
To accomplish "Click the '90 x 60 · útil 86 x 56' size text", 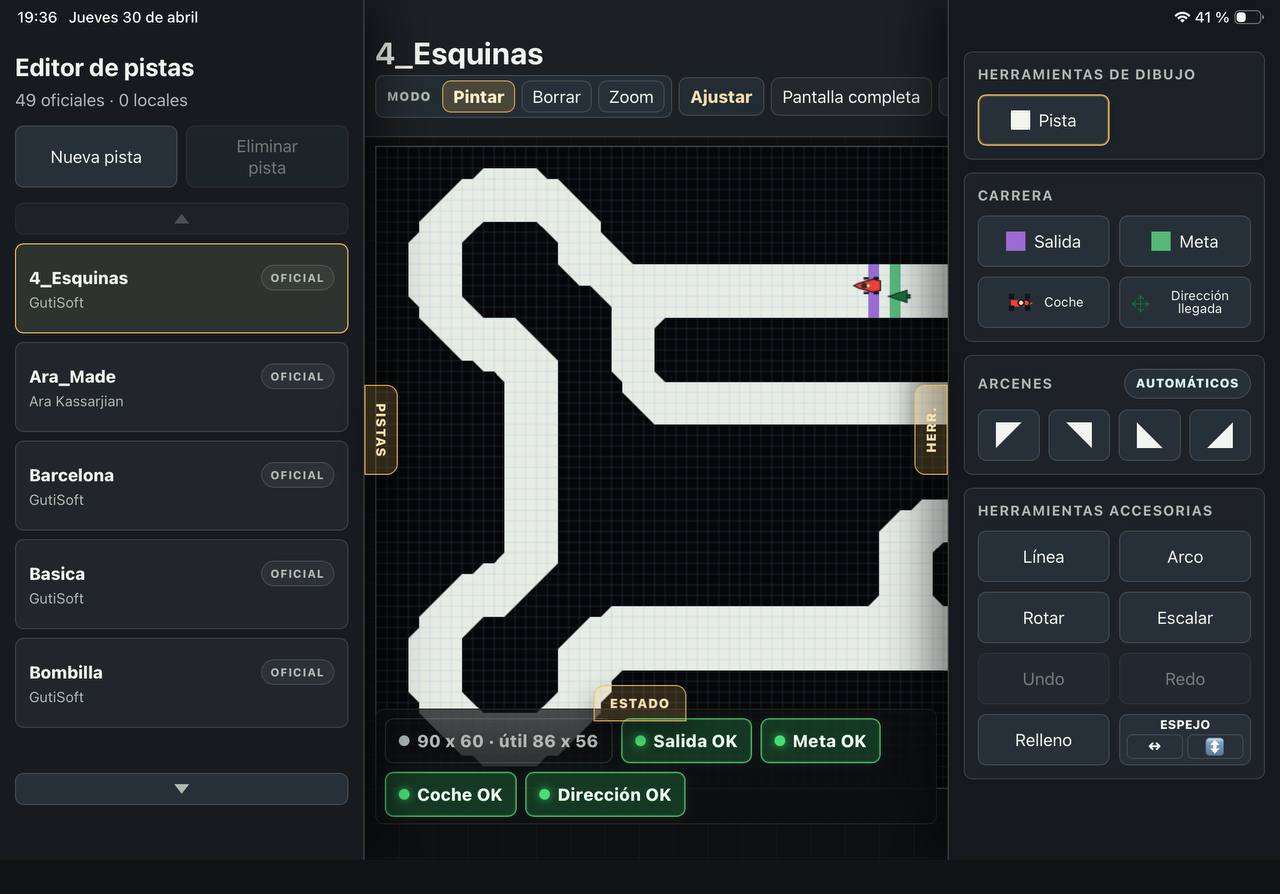I will pyautogui.click(x=507, y=741).
